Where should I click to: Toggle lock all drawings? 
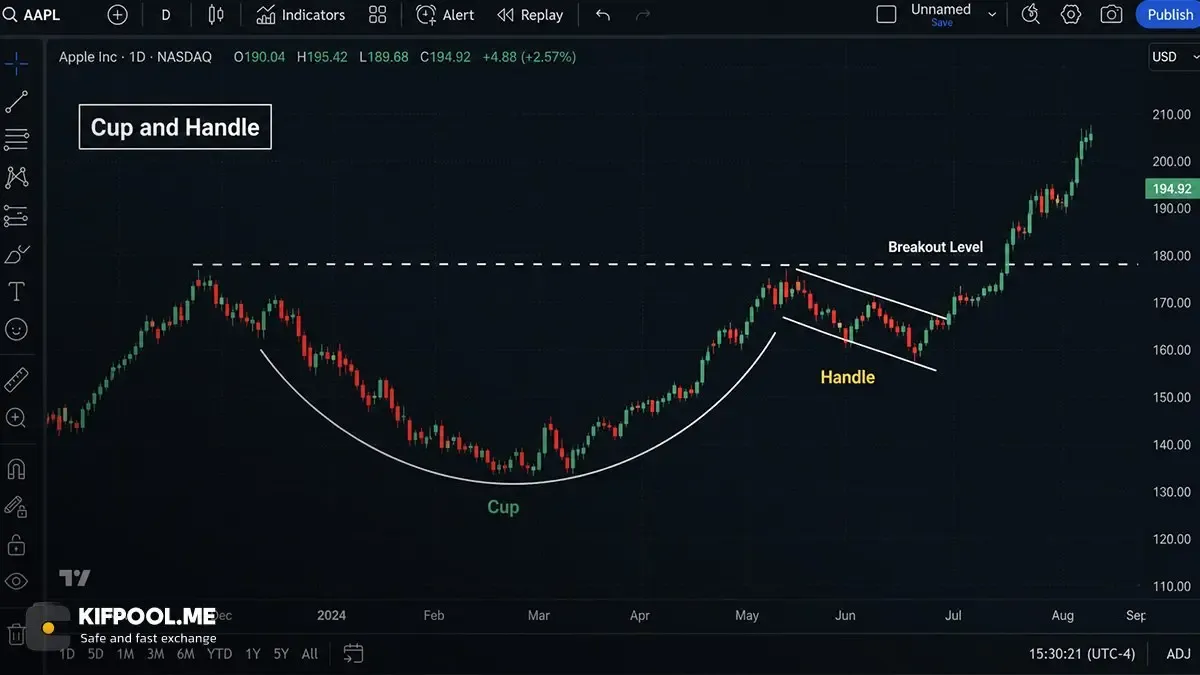coord(16,545)
